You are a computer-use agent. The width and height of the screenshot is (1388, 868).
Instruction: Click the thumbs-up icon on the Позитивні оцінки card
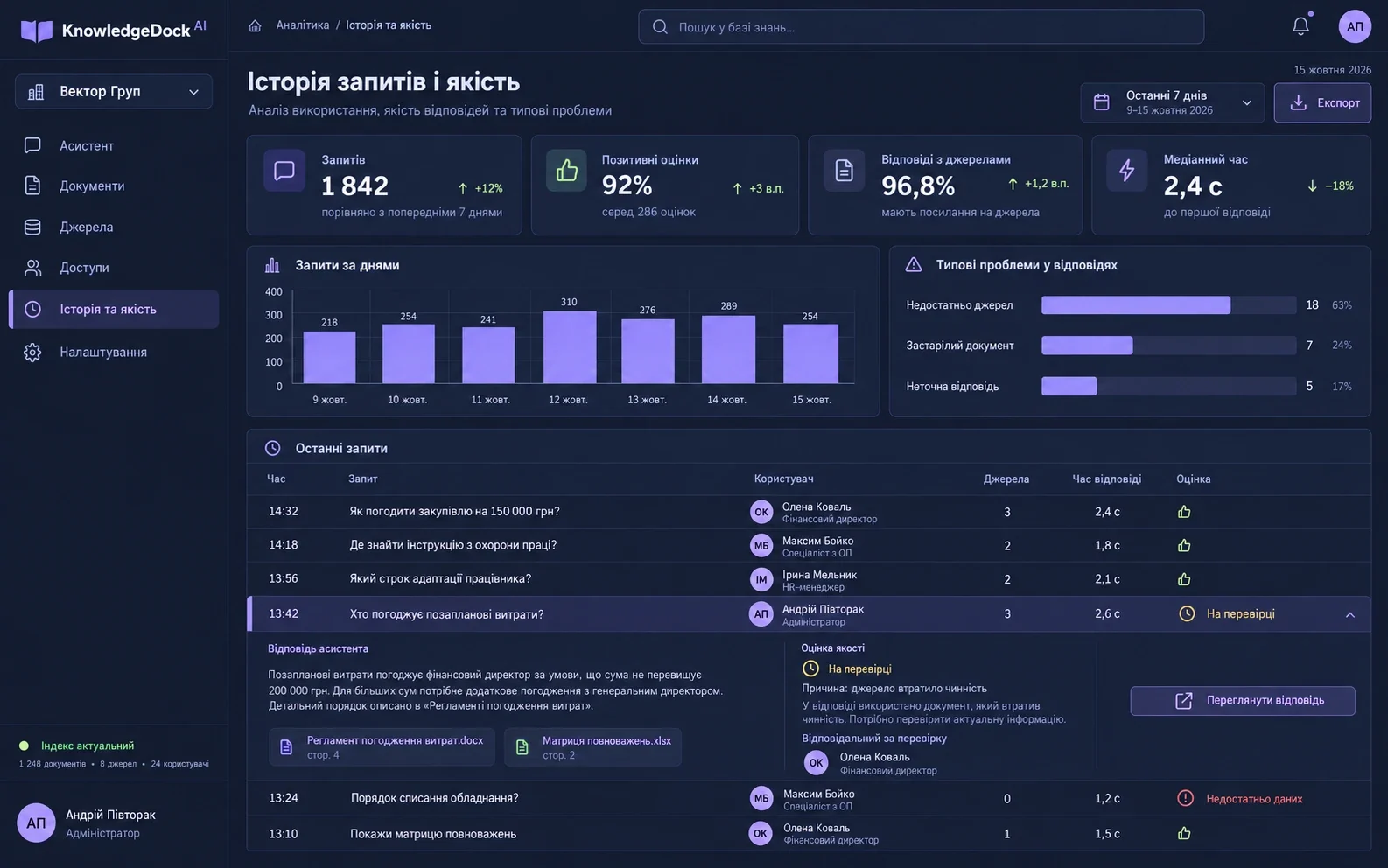(567, 171)
